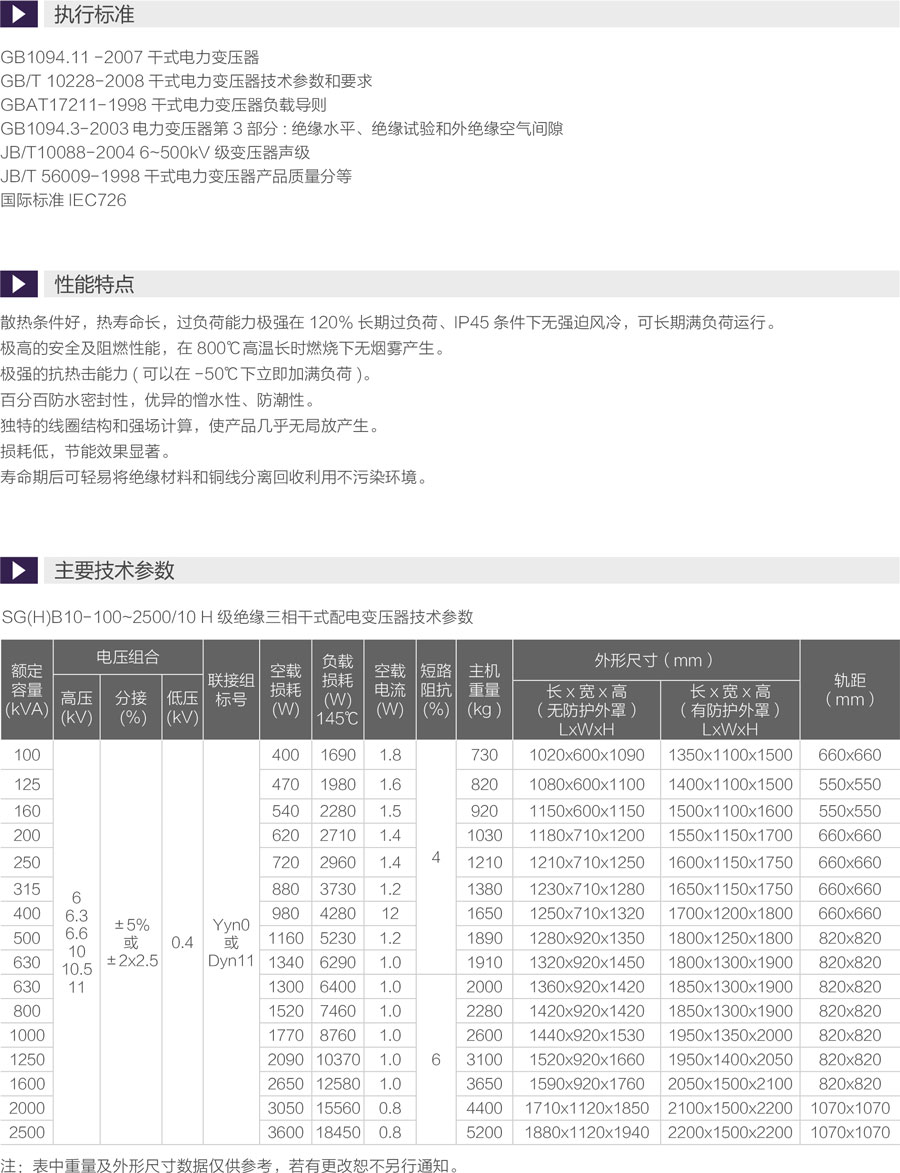Click the arrow icon beside 执行标准
The width and height of the screenshot is (900, 1173).
pyautogui.click(x=19, y=16)
